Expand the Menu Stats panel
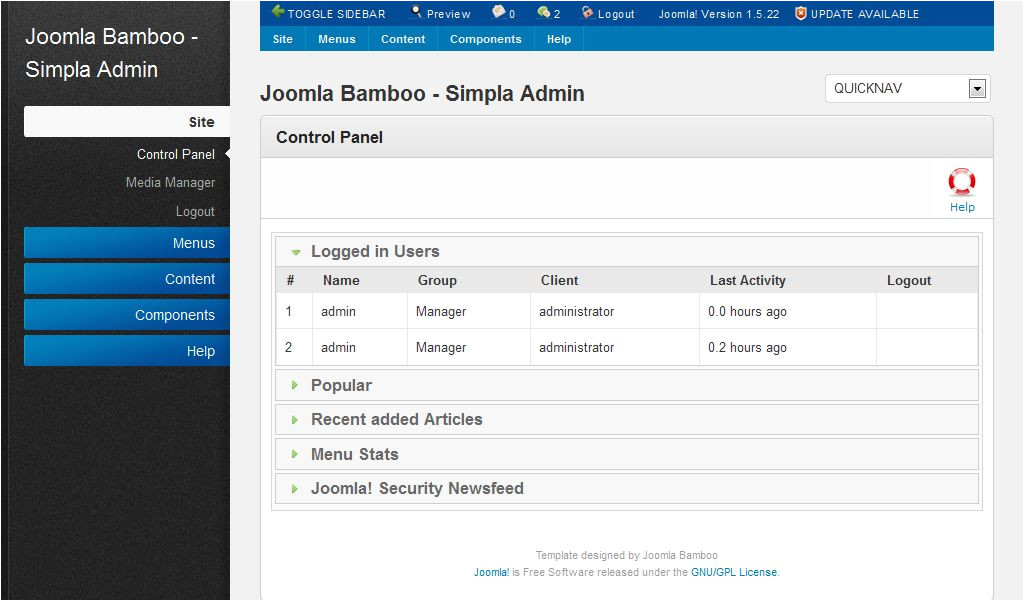 coord(627,454)
